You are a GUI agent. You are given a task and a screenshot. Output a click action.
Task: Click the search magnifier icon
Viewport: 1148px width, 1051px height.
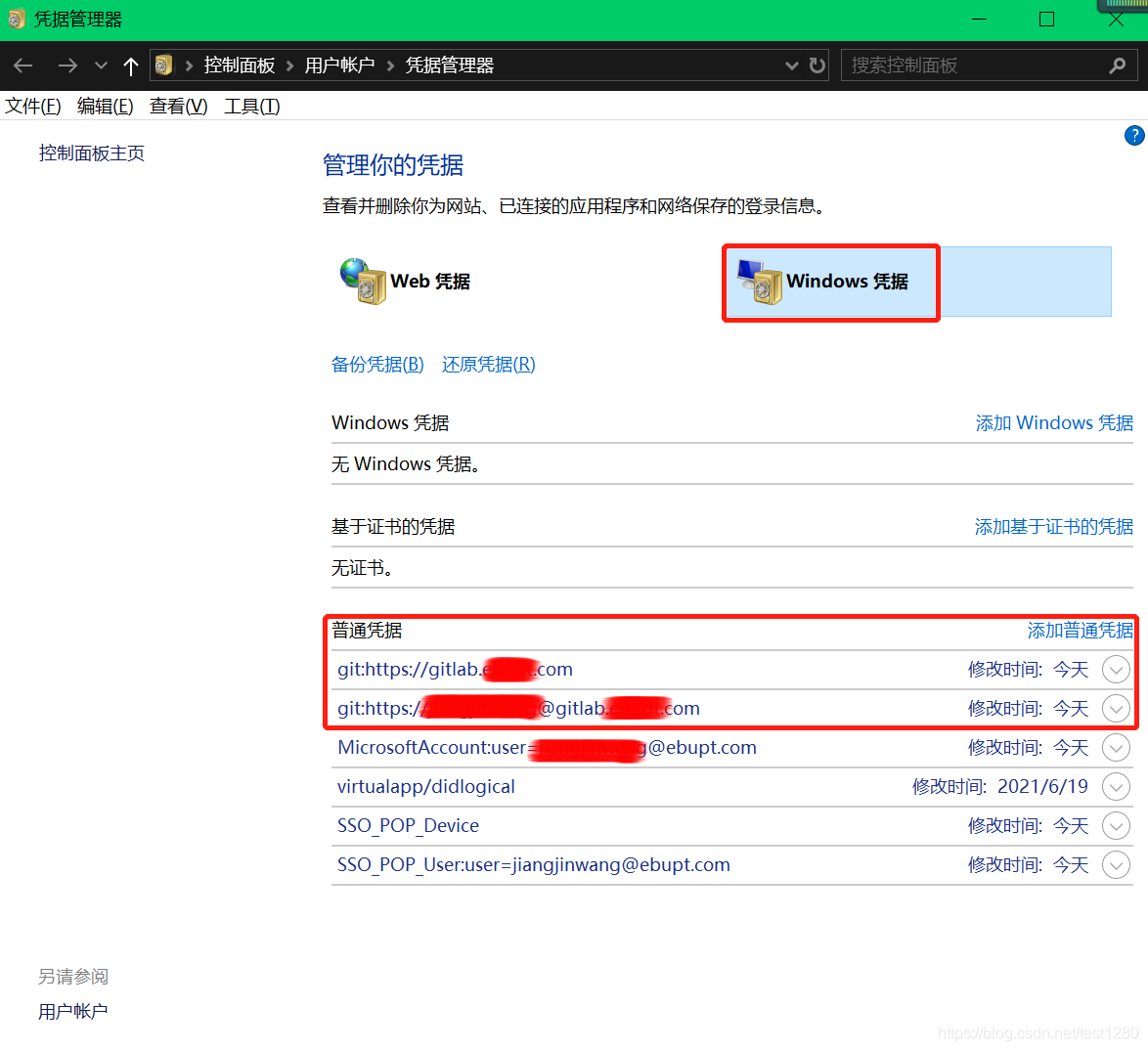[x=1118, y=66]
